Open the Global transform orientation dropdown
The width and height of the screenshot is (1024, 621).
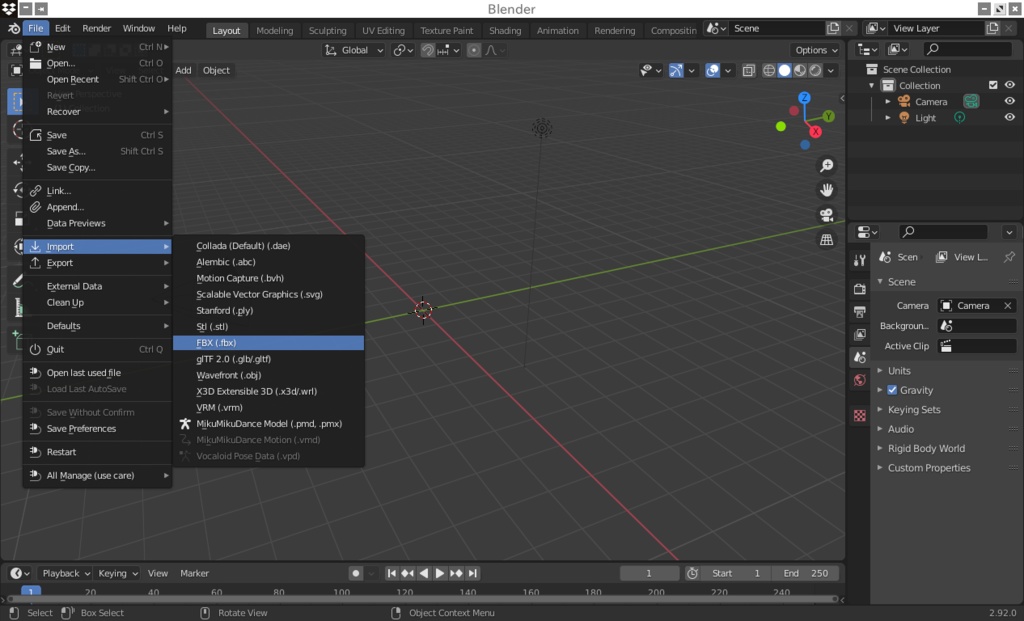354,49
